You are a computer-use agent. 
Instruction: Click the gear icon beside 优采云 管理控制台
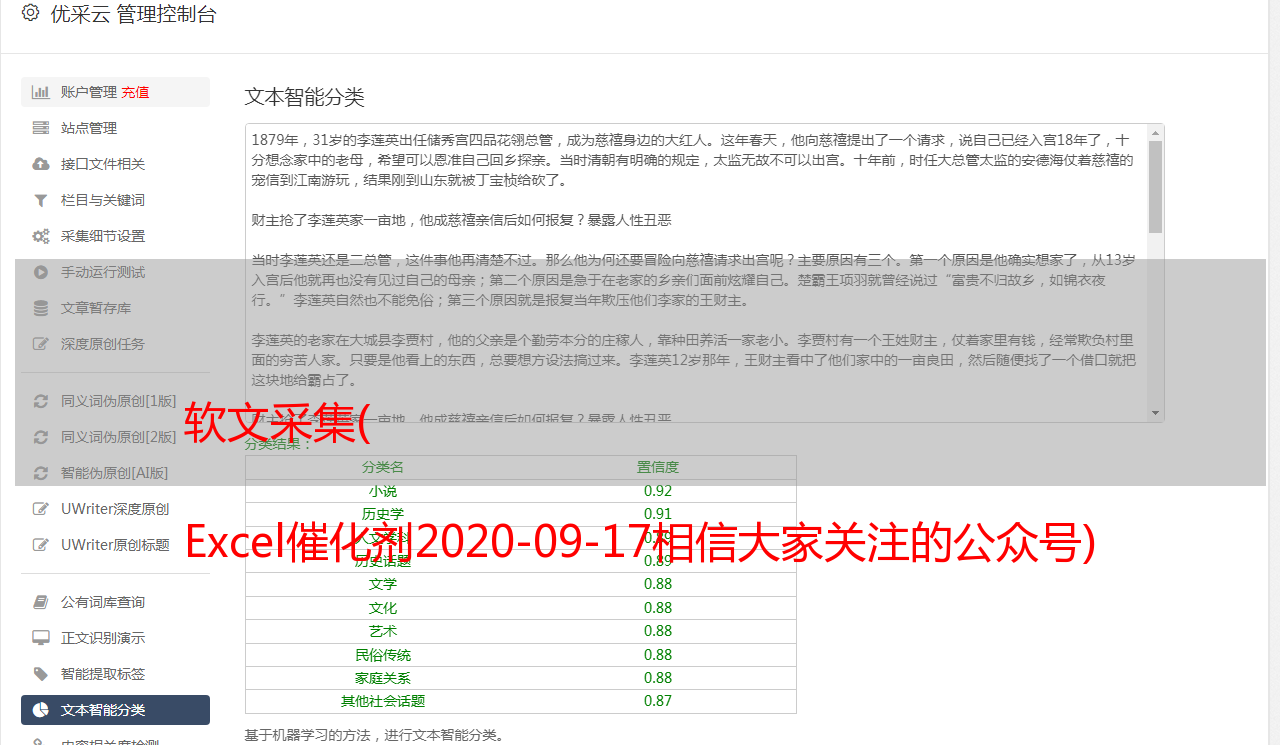(x=30, y=13)
